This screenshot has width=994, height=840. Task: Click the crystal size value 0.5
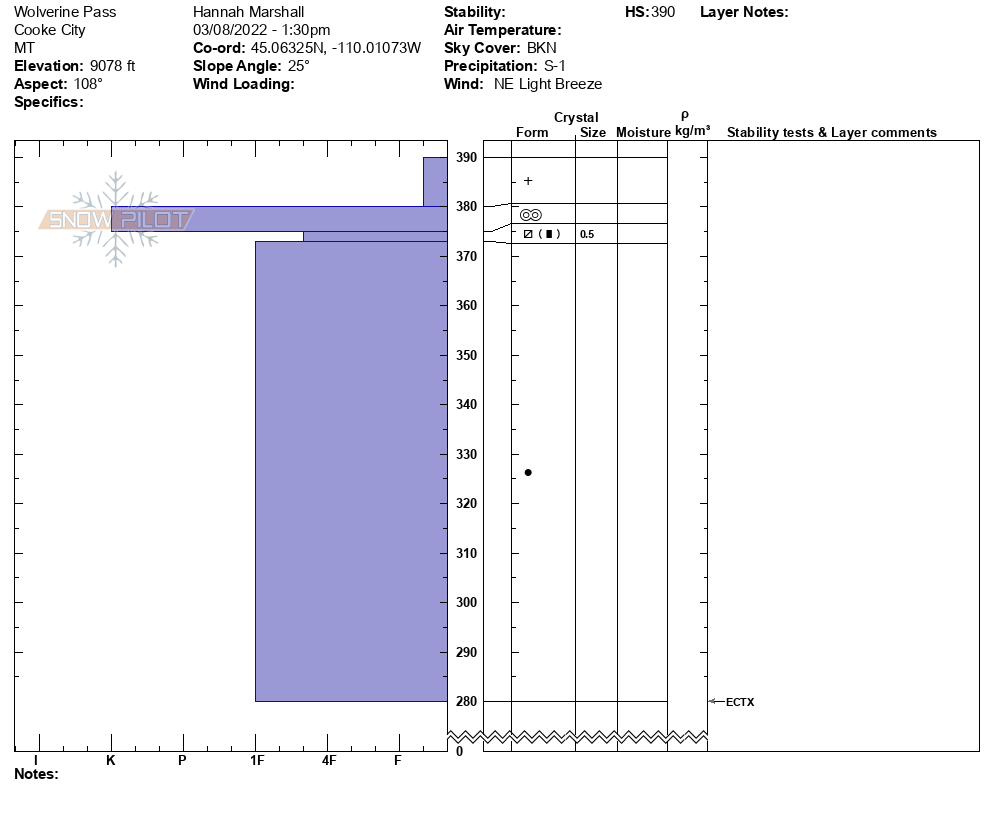[x=587, y=235]
